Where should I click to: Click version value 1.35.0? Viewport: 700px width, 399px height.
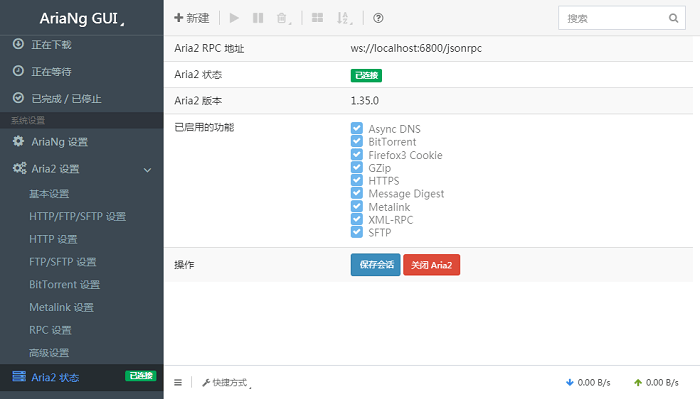pos(365,100)
